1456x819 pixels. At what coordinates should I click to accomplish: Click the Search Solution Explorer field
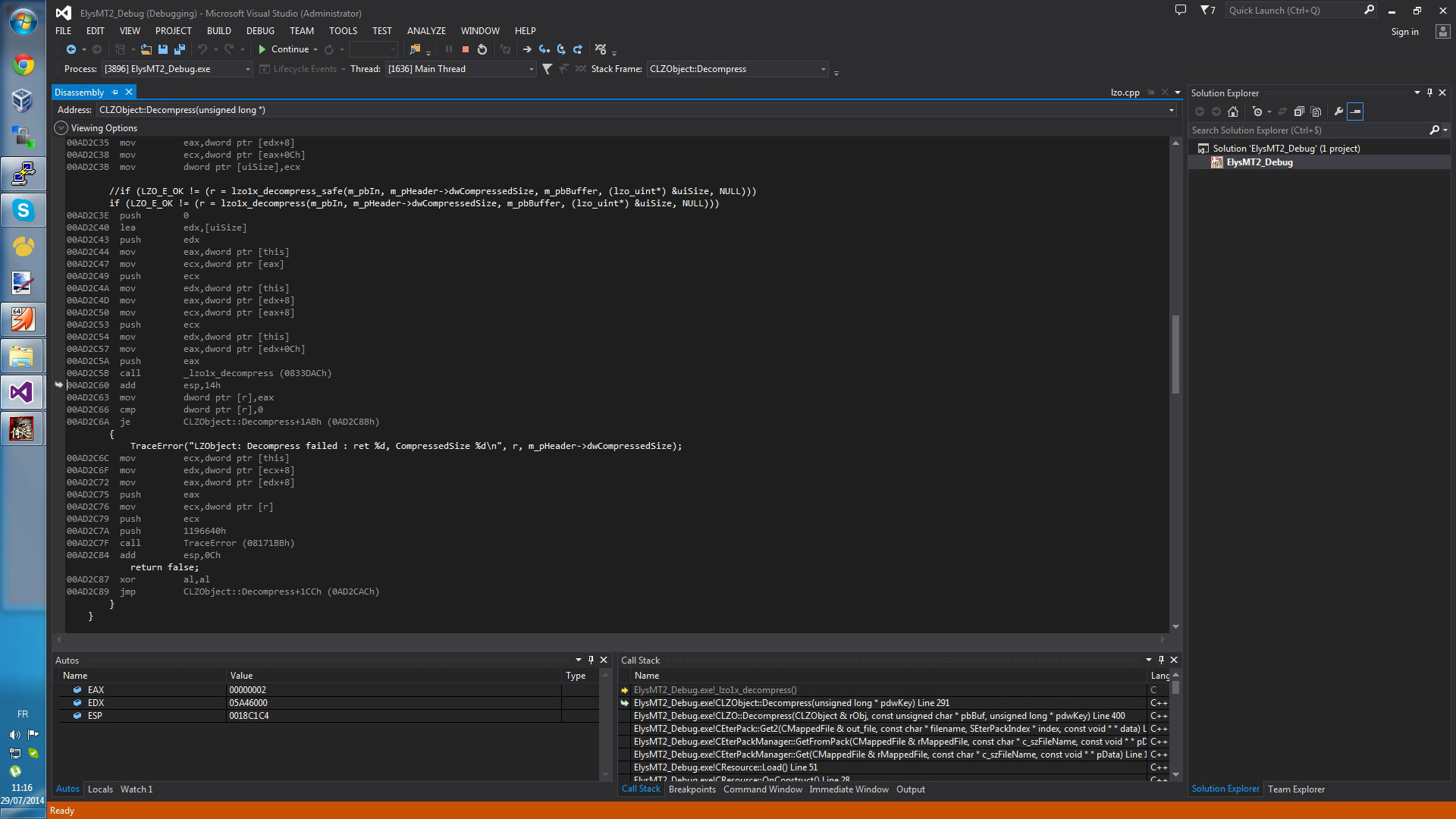(x=1308, y=130)
